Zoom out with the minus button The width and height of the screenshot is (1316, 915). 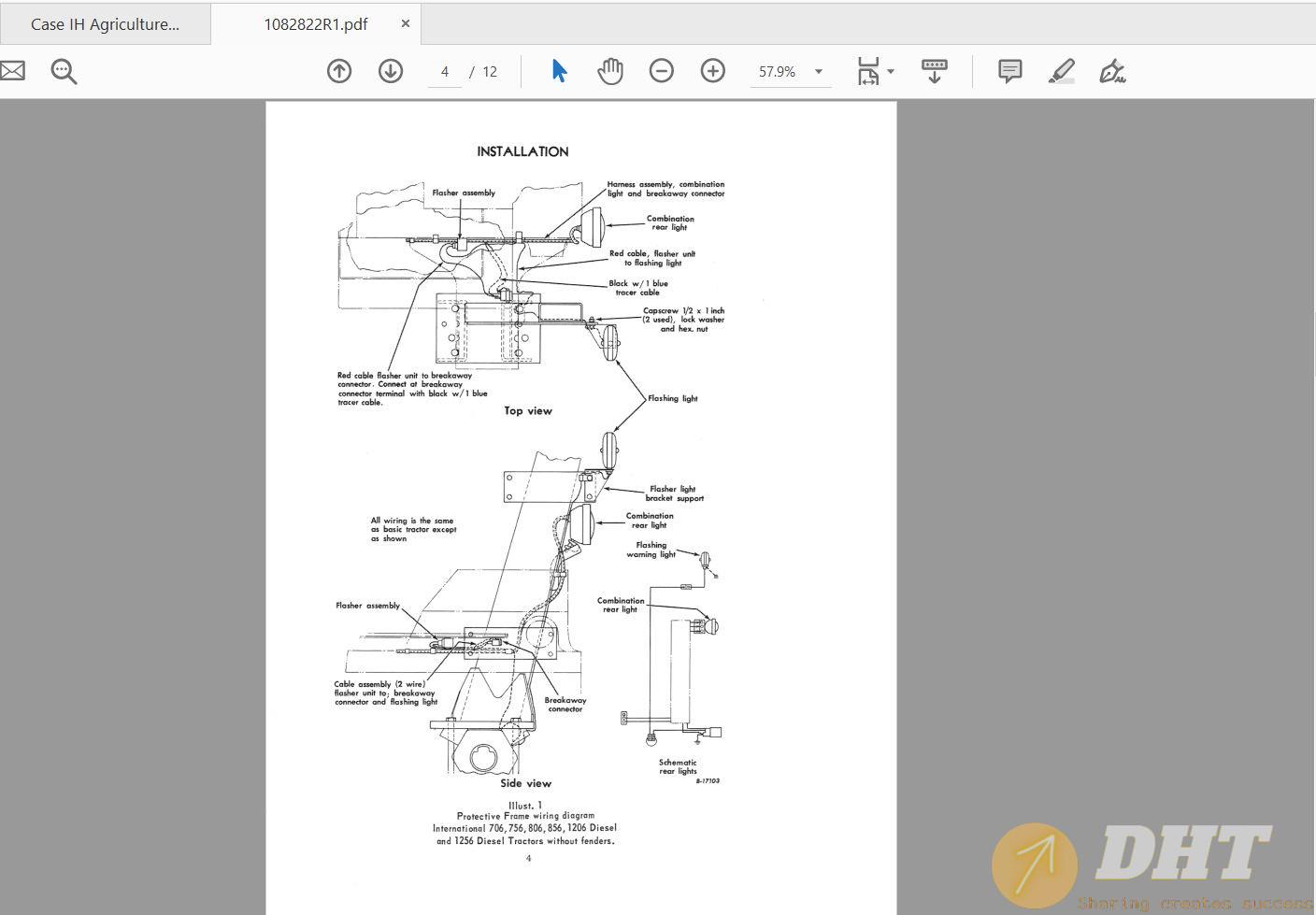pyautogui.click(x=662, y=71)
